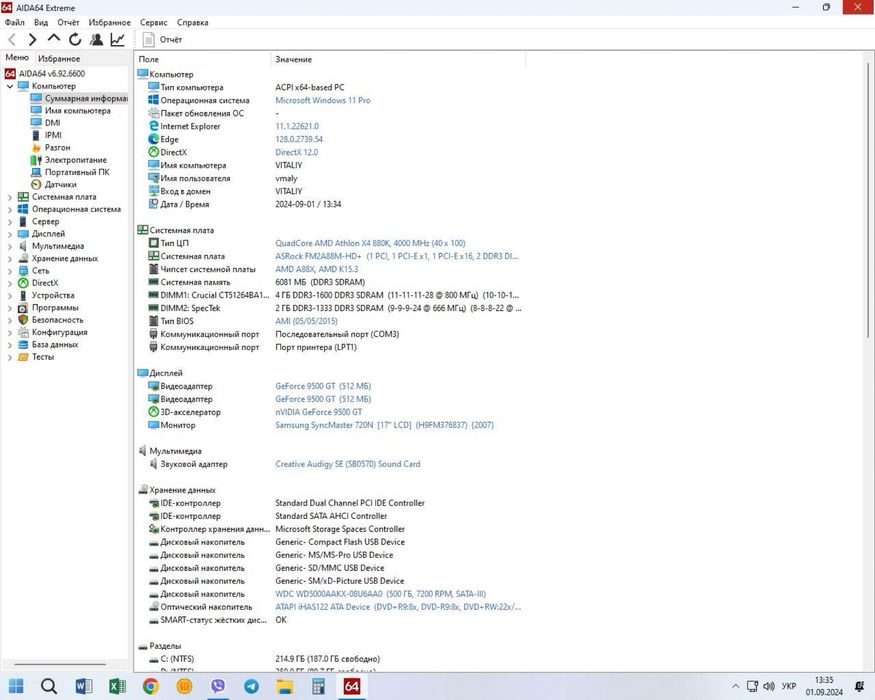Open the QuadCore AMD Athlon X4 880K link
The image size is (875, 700).
point(370,243)
